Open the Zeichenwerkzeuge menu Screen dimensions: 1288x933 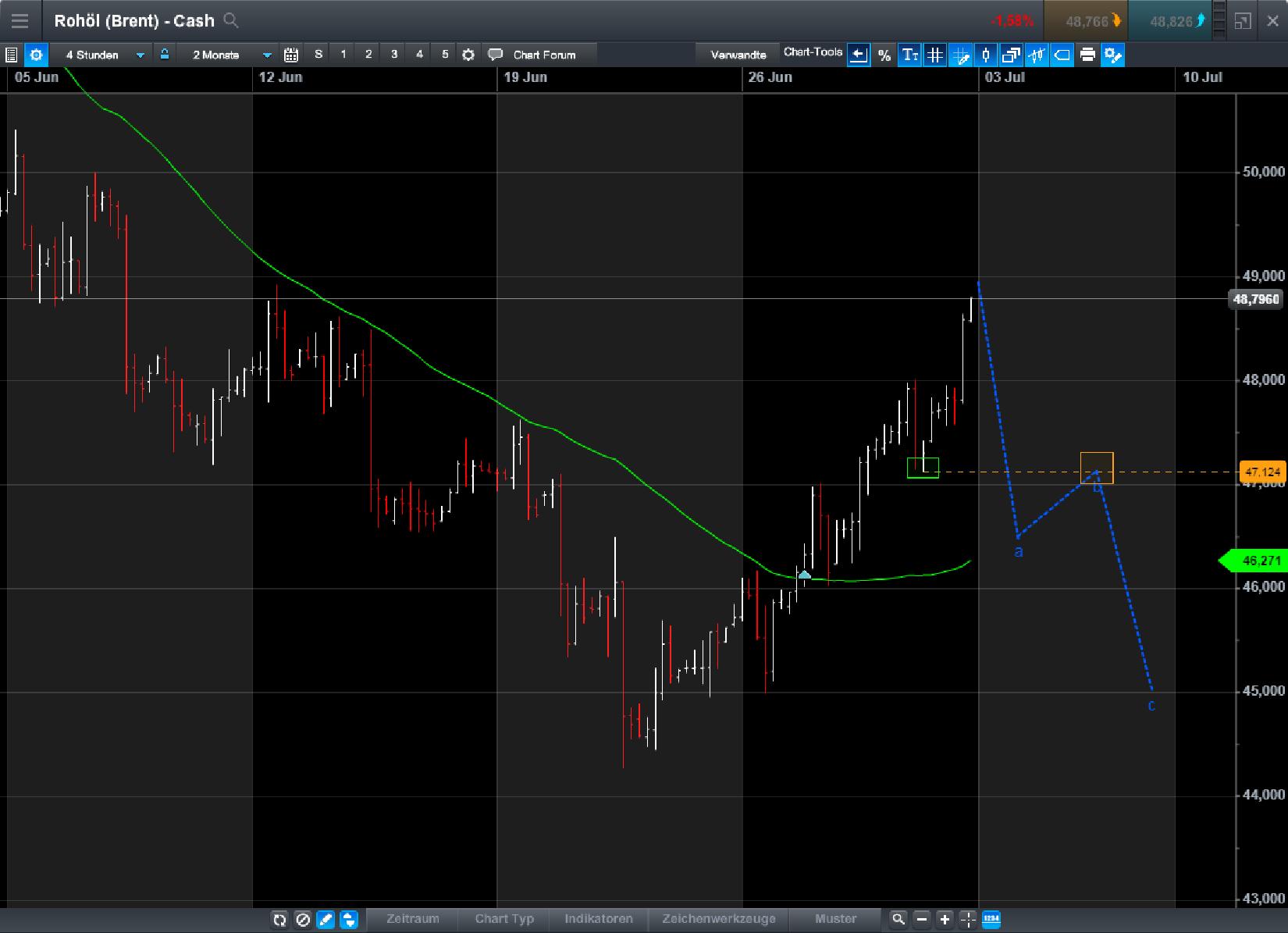click(x=717, y=919)
